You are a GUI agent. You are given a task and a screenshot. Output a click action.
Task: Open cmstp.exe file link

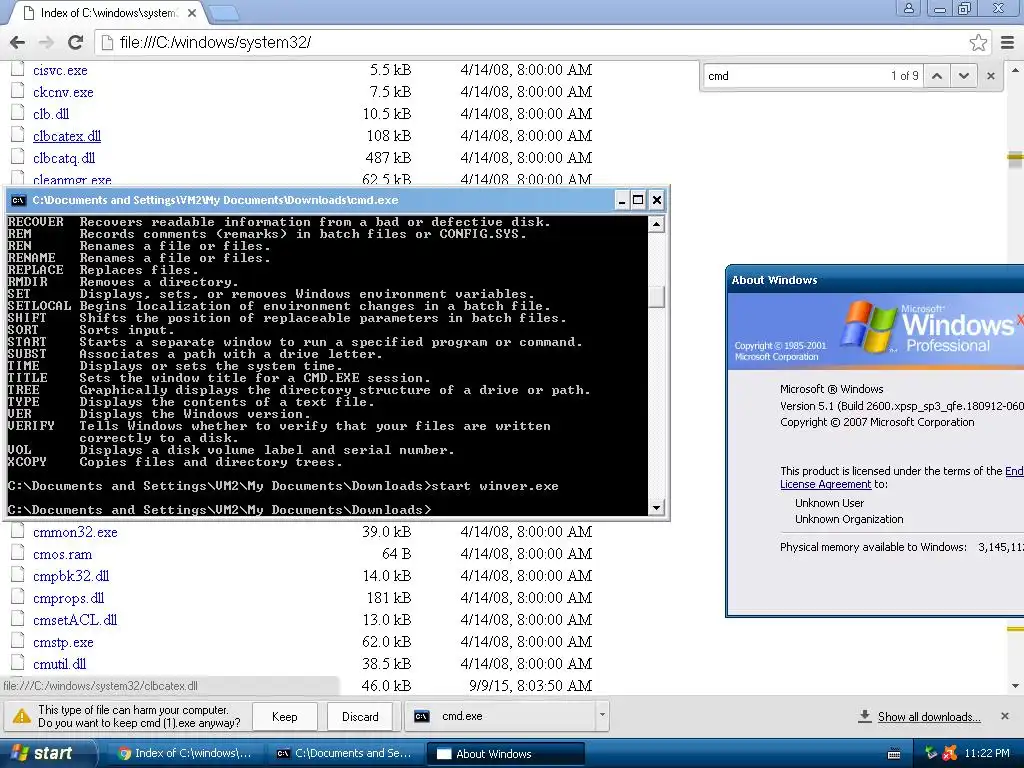coord(63,642)
